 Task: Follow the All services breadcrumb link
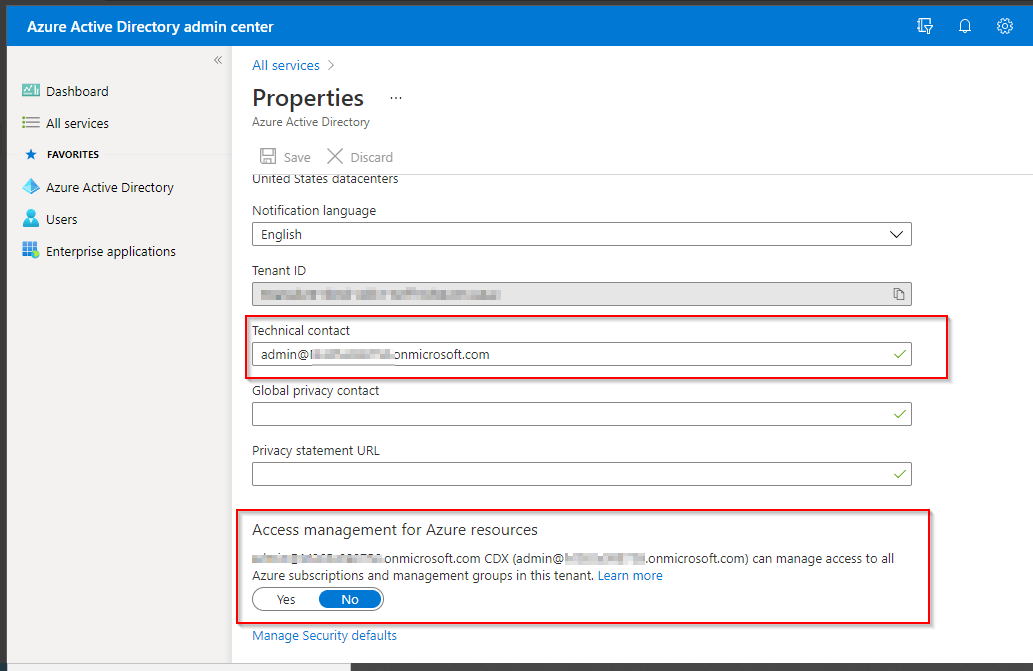(286, 65)
